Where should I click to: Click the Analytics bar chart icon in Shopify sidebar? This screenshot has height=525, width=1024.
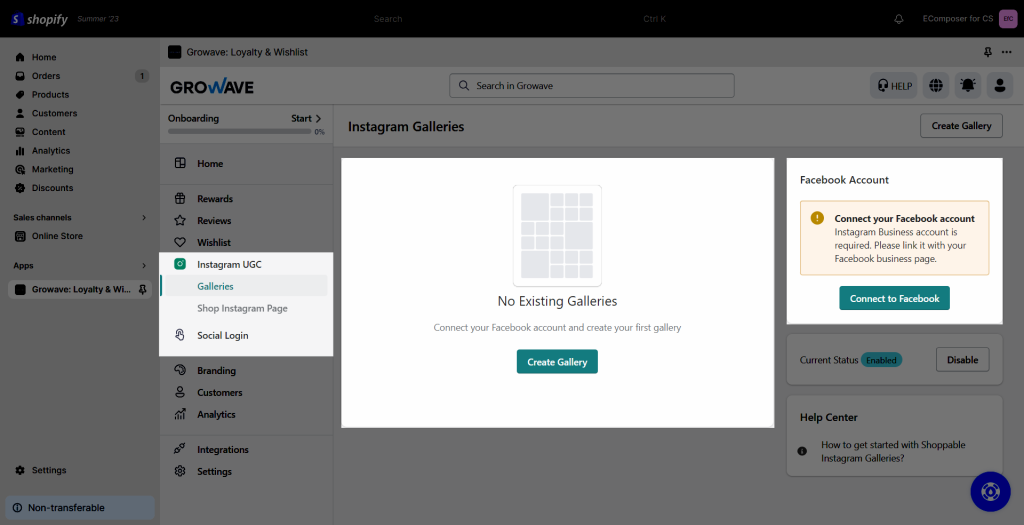(x=20, y=151)
